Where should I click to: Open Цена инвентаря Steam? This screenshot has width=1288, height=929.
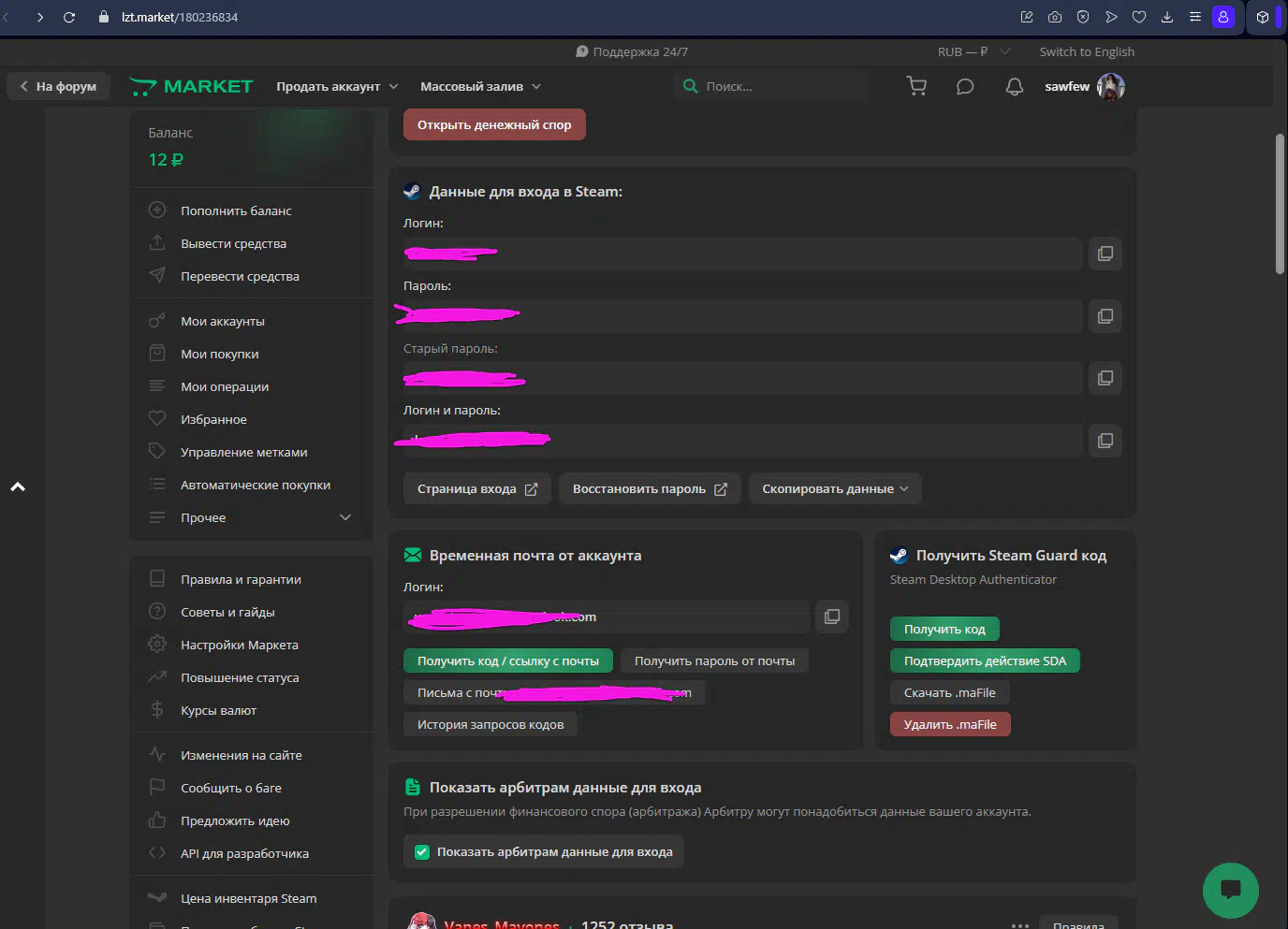[x=251, y=898]
